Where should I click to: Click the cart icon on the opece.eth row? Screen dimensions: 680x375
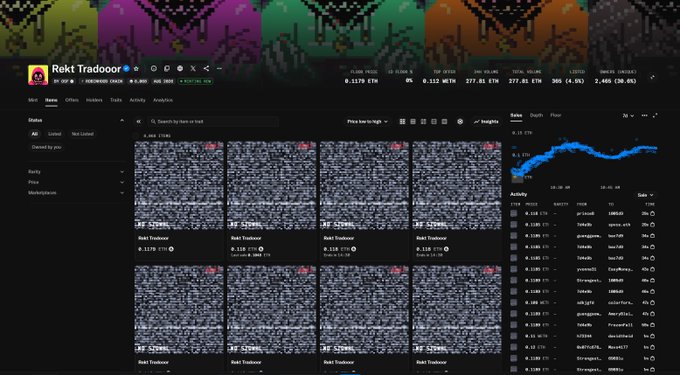point(652,225)
